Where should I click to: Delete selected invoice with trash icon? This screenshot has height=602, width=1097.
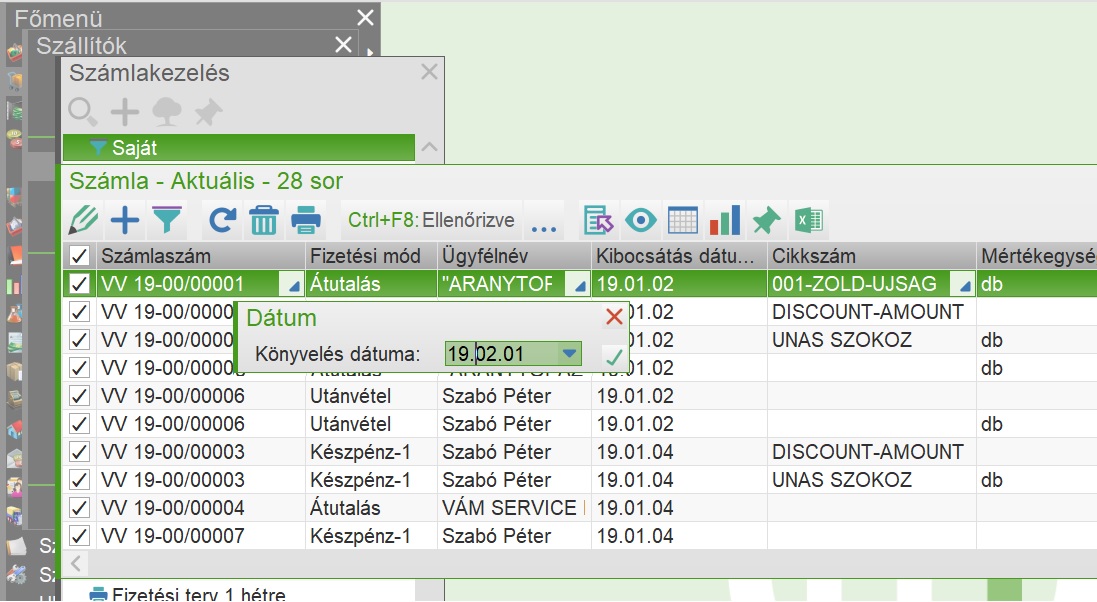(x=264, y=220)
